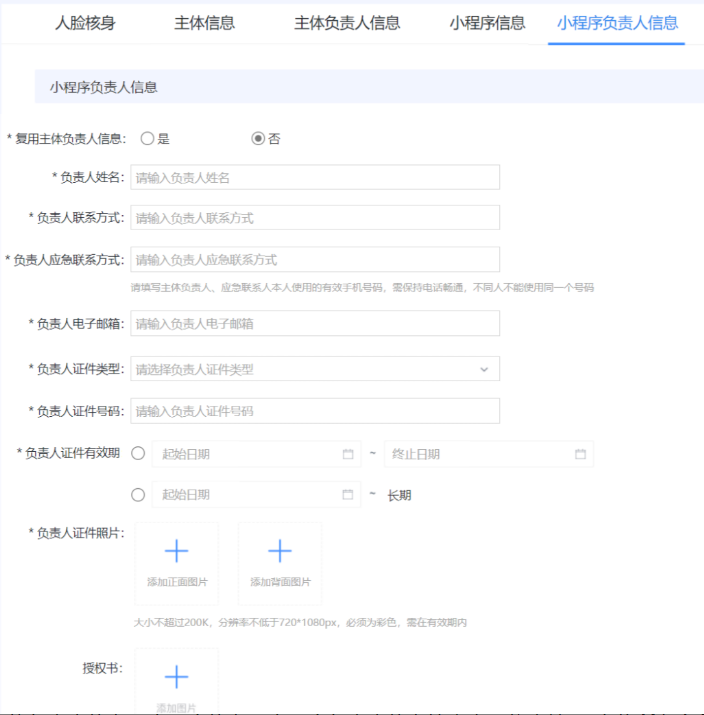Open calendar icon in the end date field
The height and width of the screenshot is (715, 704).
pyautogui.click(x=580, y=454)
